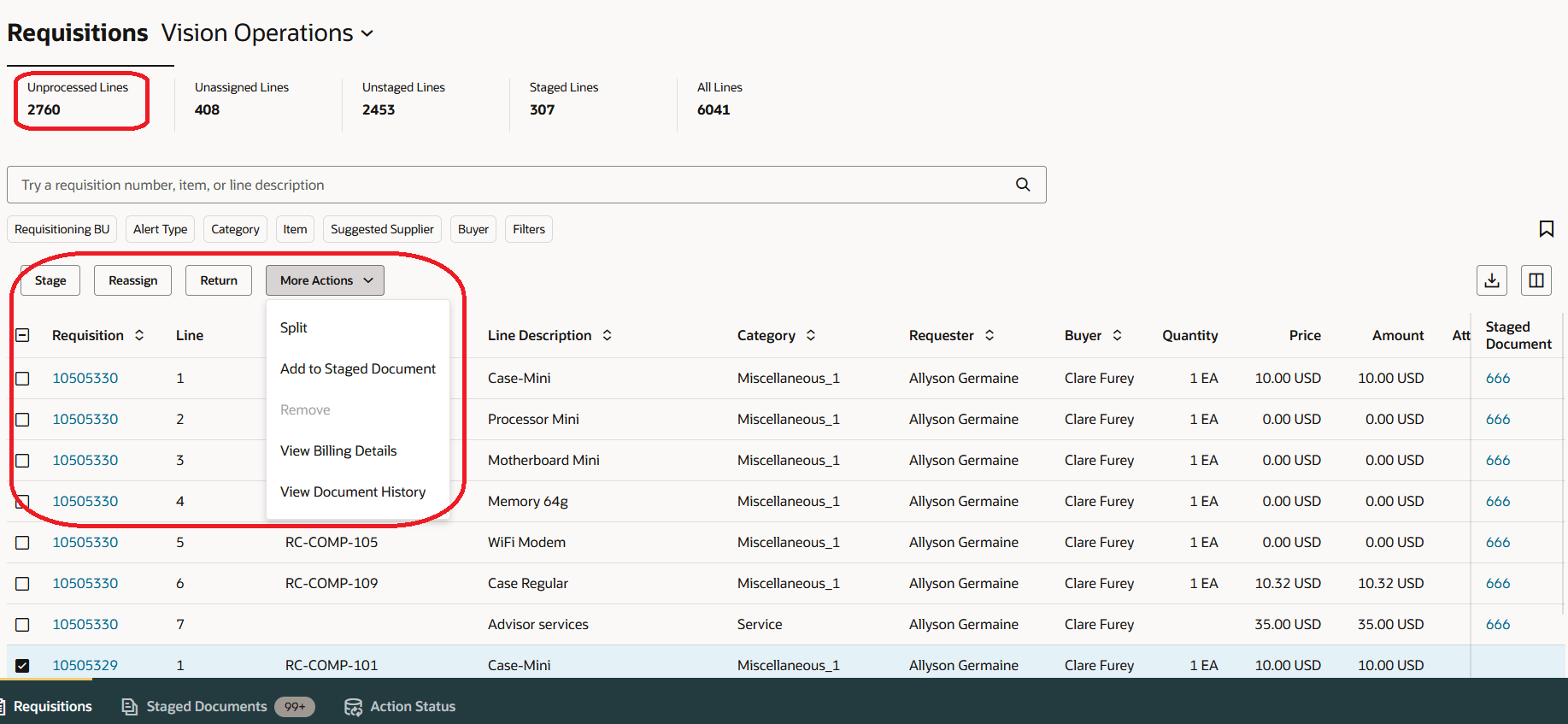Open the Buyer filter chip

(473, 229)
